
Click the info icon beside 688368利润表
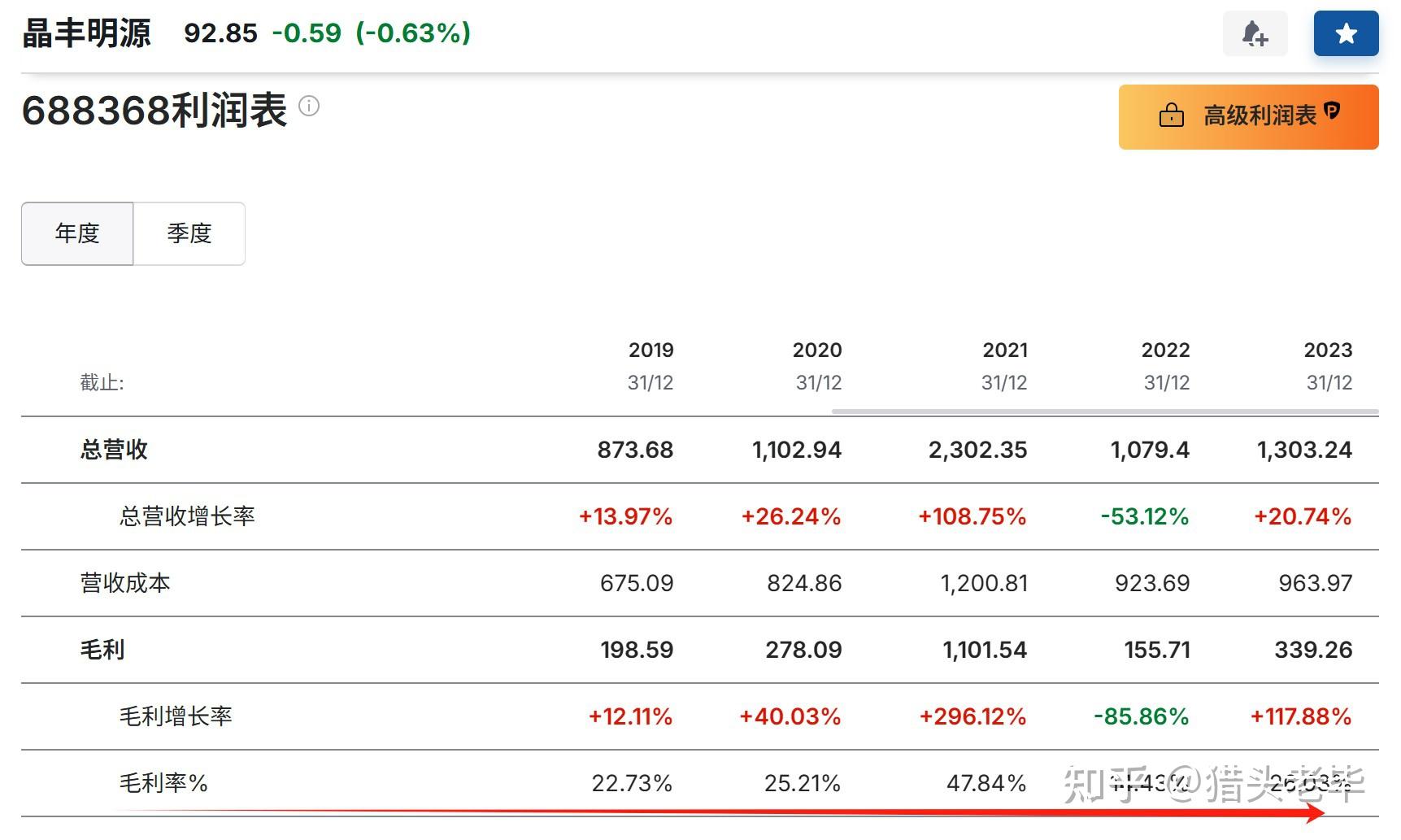[309, 106]
